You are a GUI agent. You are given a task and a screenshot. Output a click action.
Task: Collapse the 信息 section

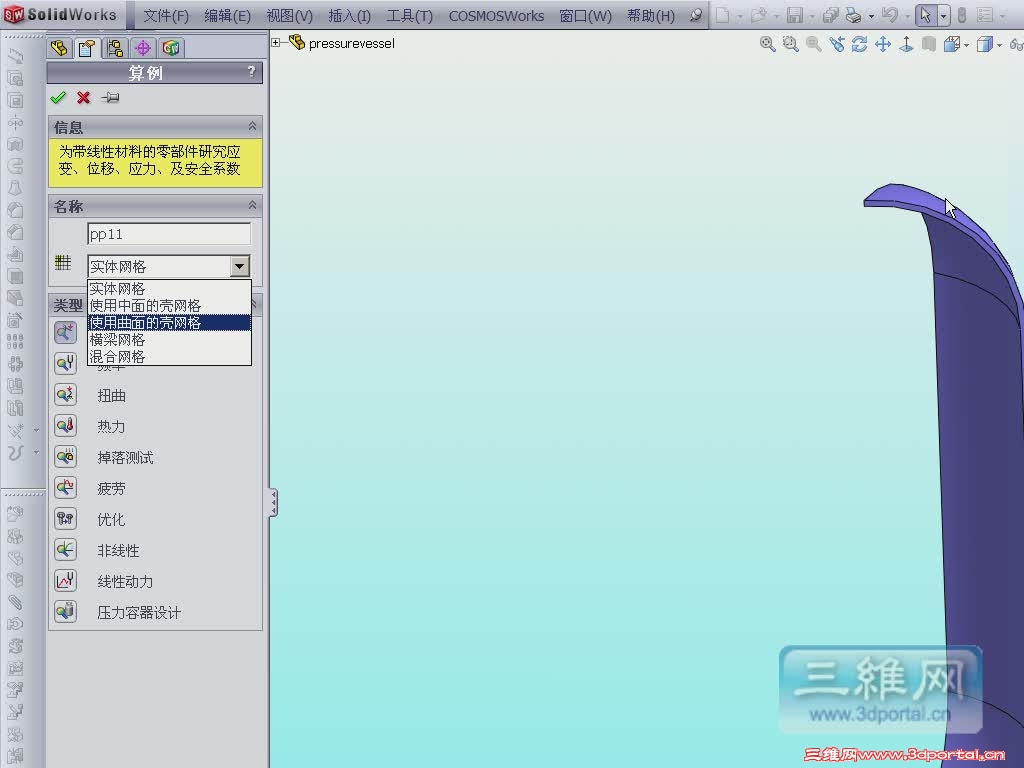[252, 126]
